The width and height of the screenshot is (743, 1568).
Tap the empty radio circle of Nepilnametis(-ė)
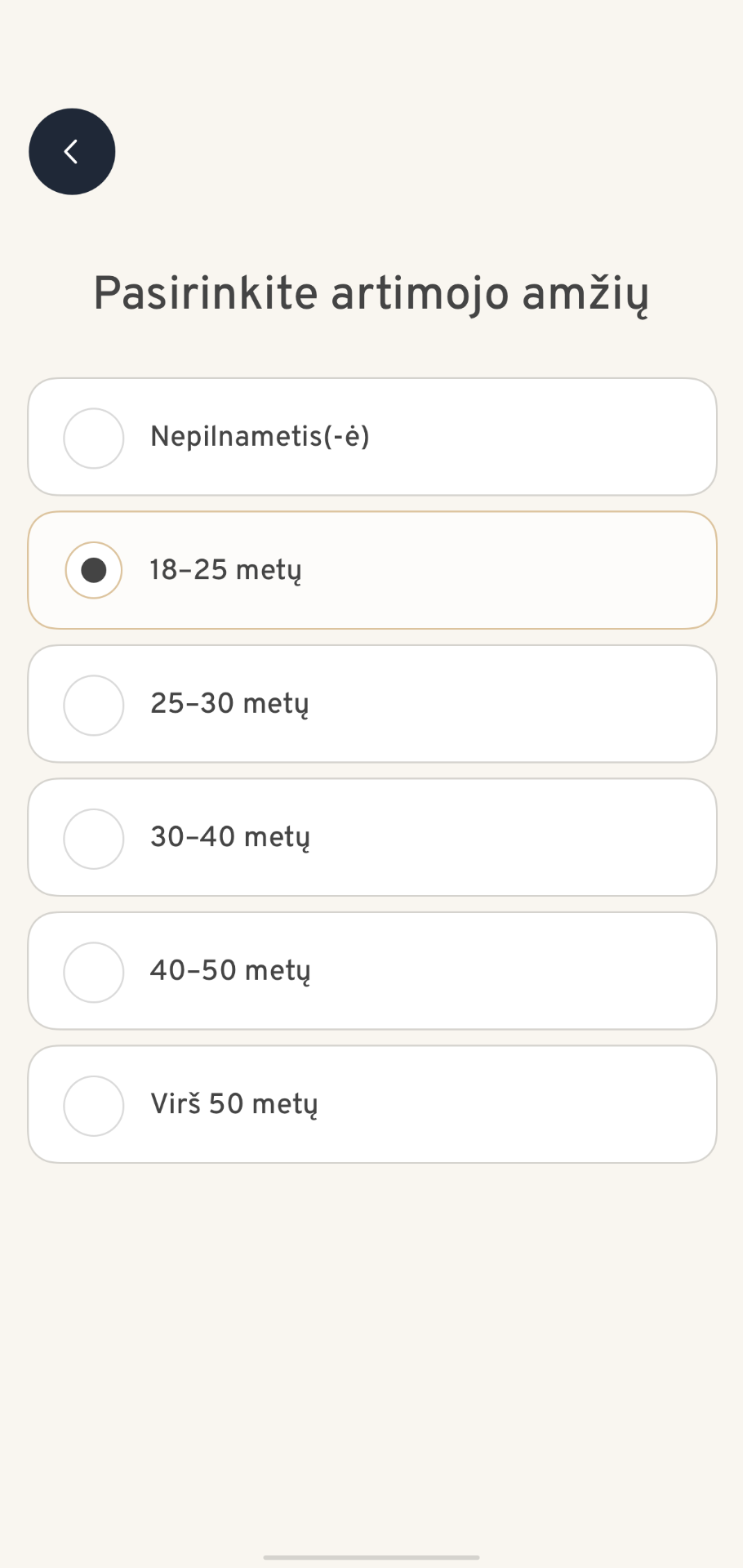click(x=93, y=438)
